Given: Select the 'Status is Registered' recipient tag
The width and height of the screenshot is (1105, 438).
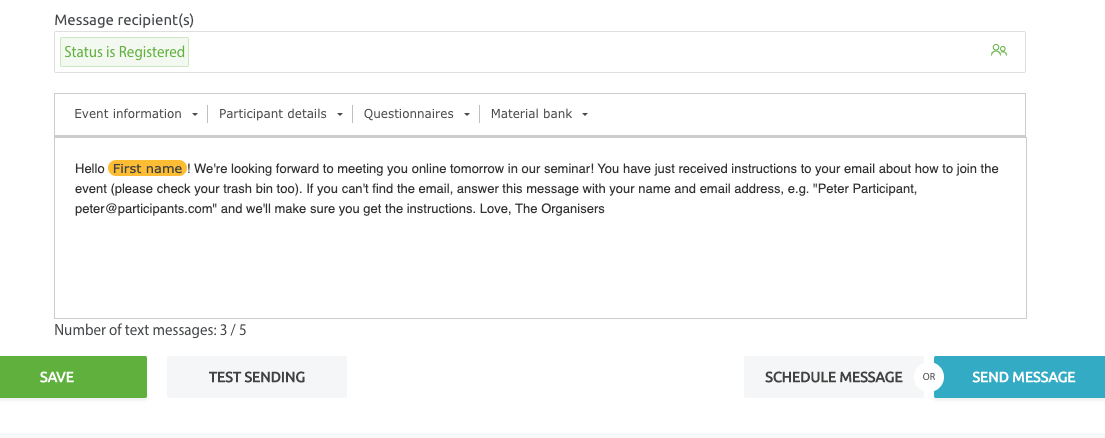Looking at the screenshot, I should coord(124,52).
